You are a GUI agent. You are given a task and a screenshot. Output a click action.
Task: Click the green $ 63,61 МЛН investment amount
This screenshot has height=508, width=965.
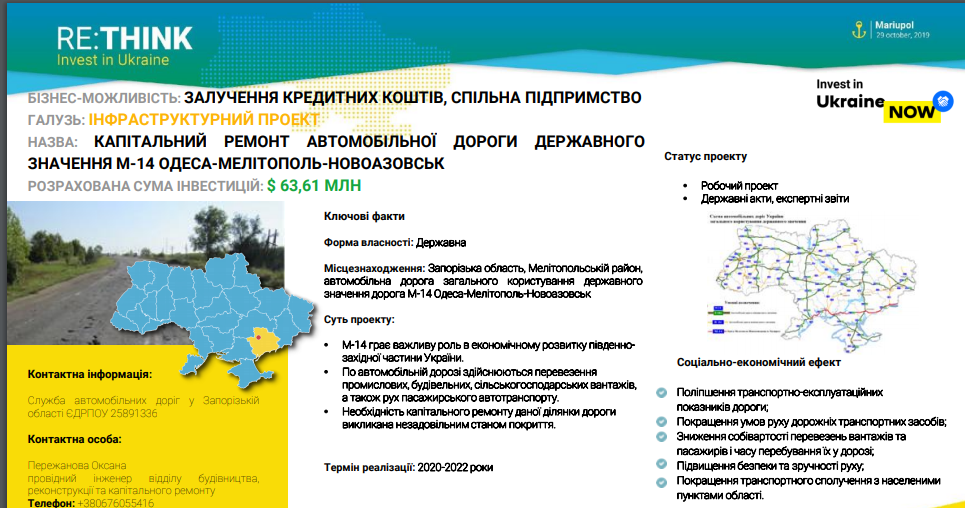click(x=314, y=186)
